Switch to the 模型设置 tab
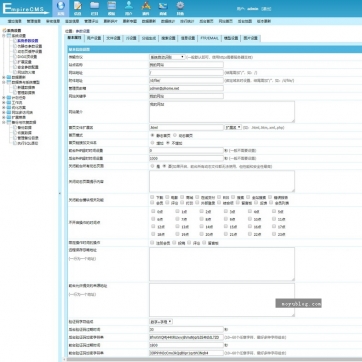Screen dimensions: 362x362 pyautogui.click(x=231, y=38)
